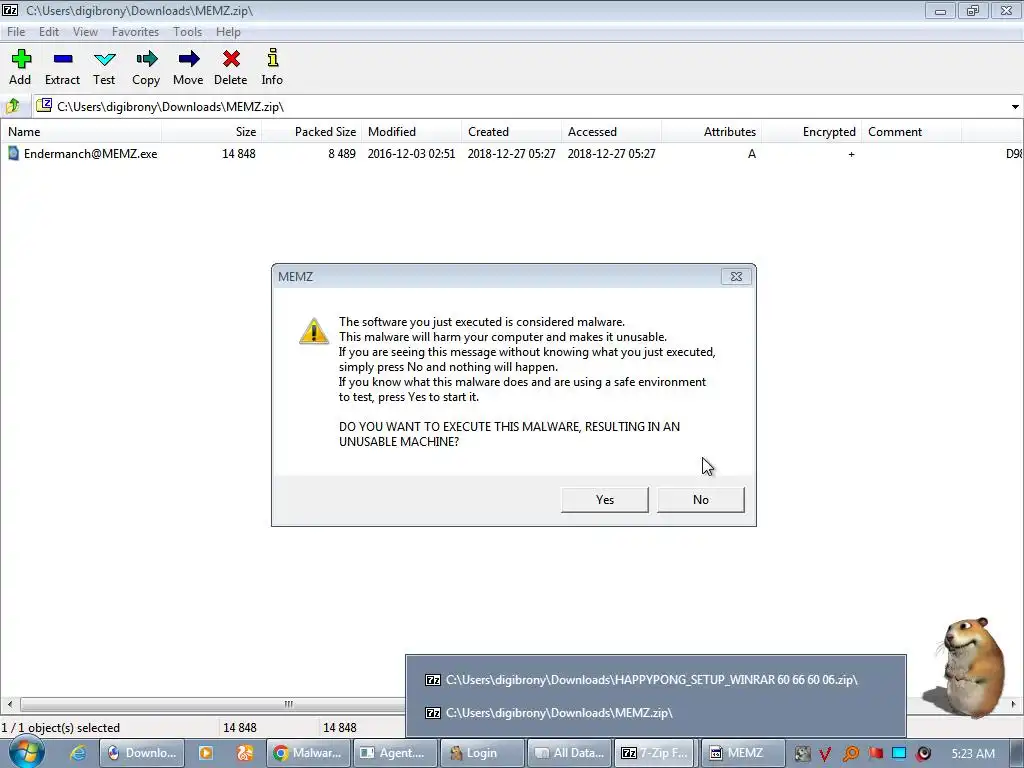The height and width of the screenshot is (768, 1024).
Task: Open the Windows Start menu
Action: click(x=26, y=752)
